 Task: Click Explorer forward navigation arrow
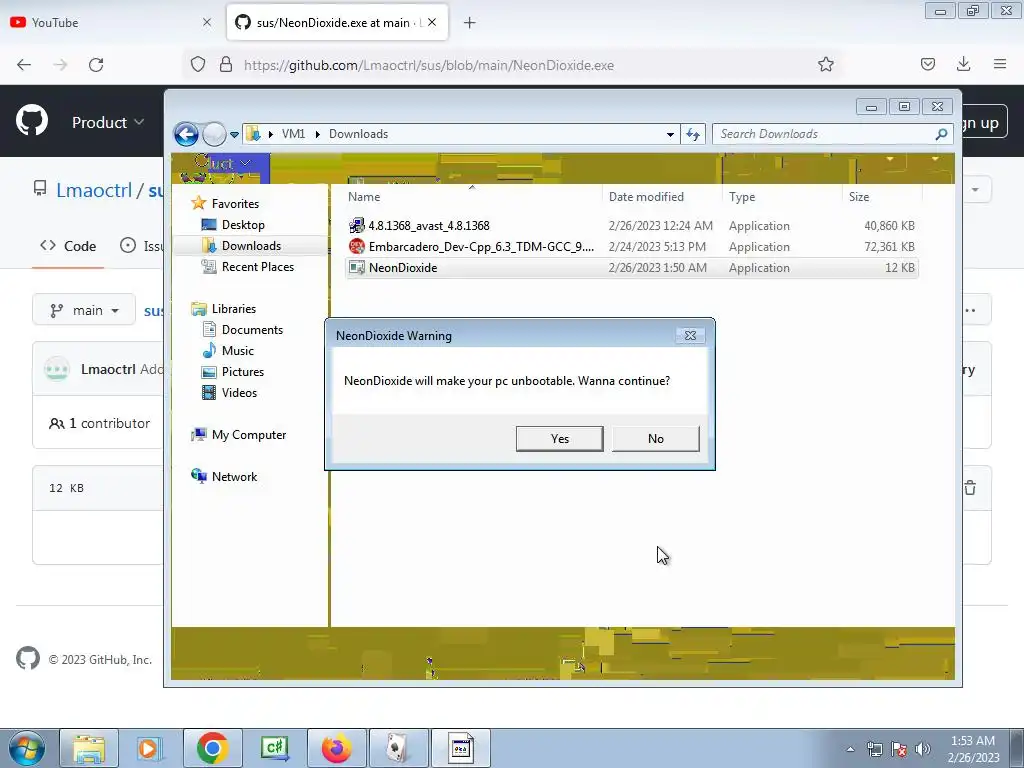[214, 135]
